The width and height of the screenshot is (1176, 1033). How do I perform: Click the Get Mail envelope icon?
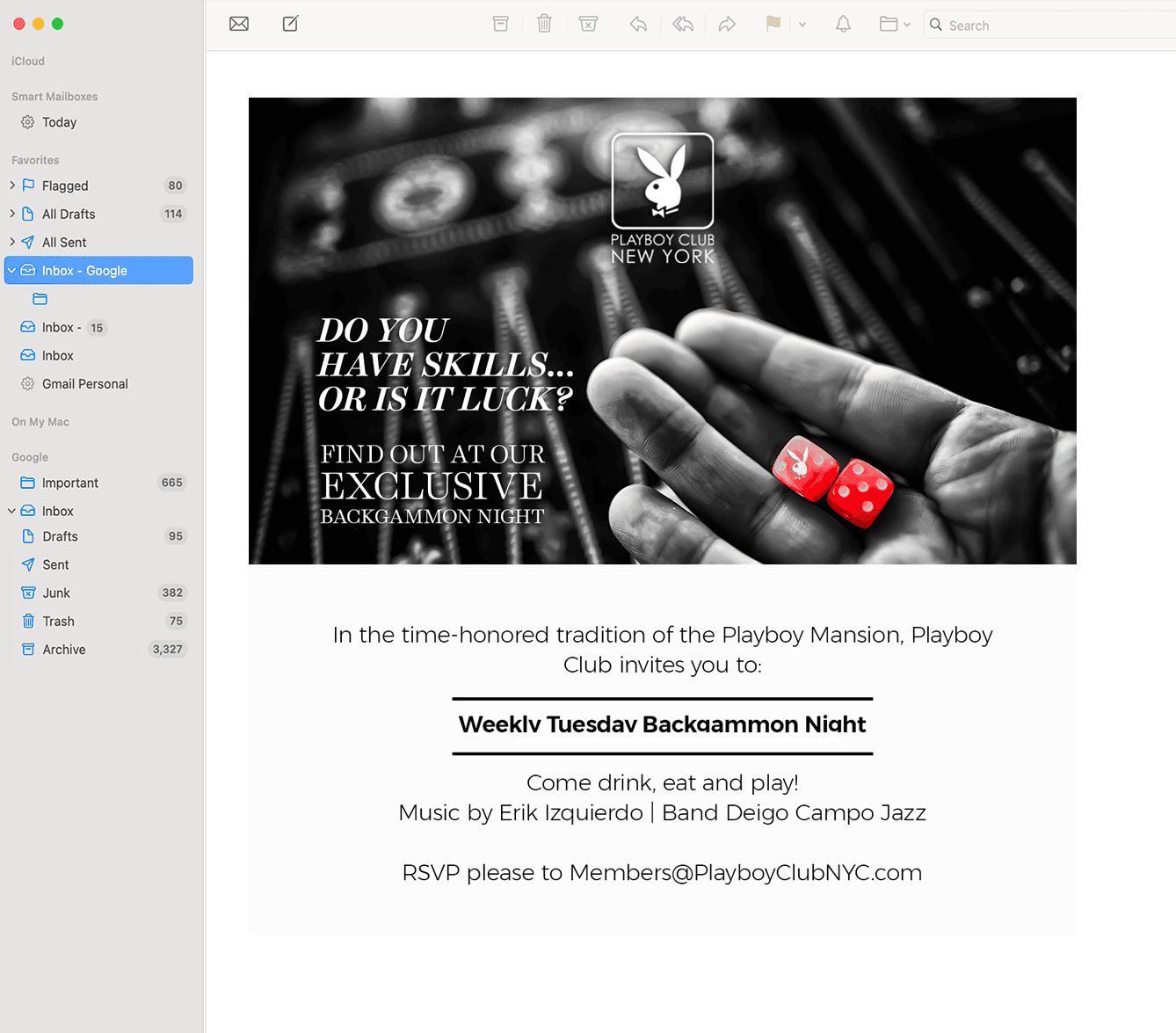[x=239, y=24]
